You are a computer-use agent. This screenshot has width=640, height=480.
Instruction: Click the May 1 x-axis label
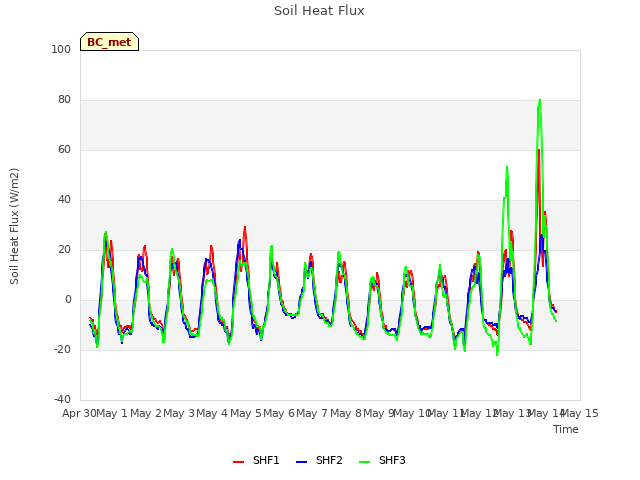point(111,413)
